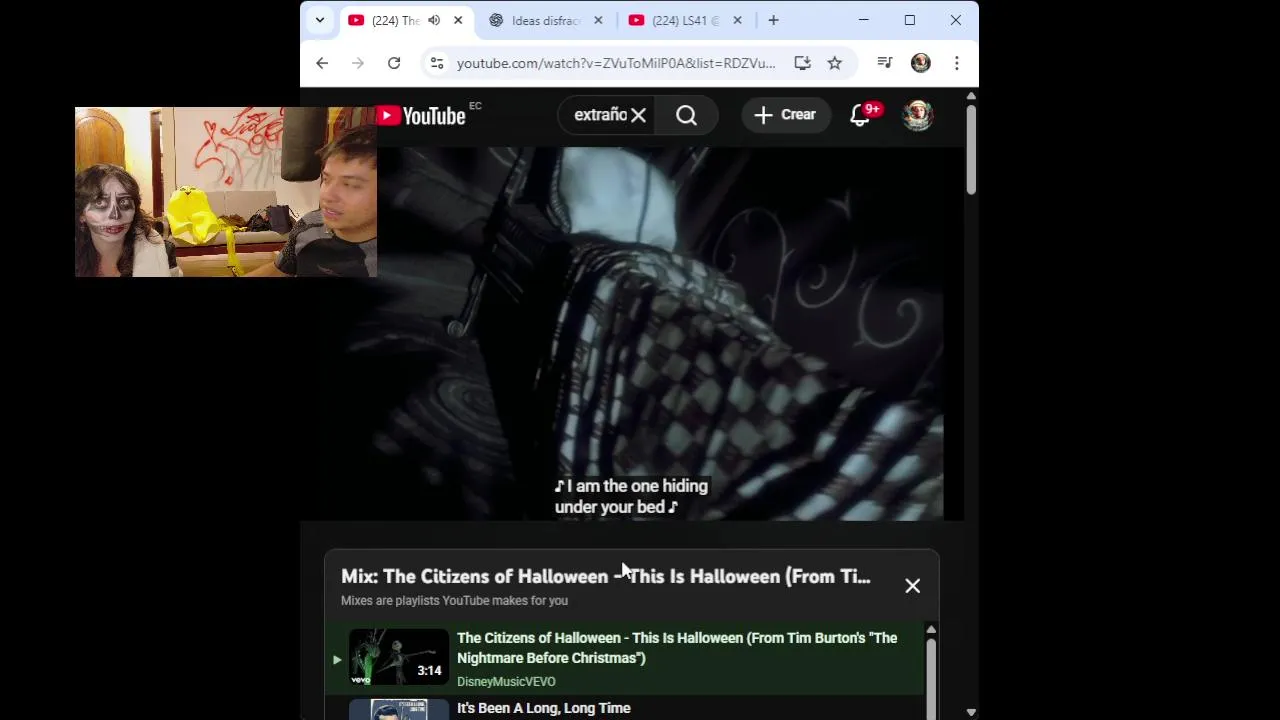Select the It's Been A Long, Long Time entry
This screenshot has height=720, width=1280.
pyautogui.click(x=544, y=708)
